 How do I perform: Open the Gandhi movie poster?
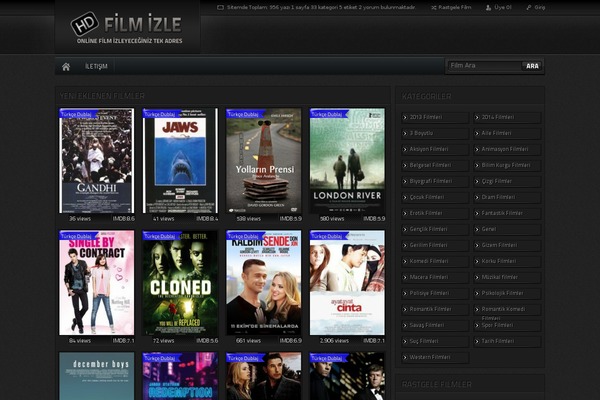tap(96, 160)
